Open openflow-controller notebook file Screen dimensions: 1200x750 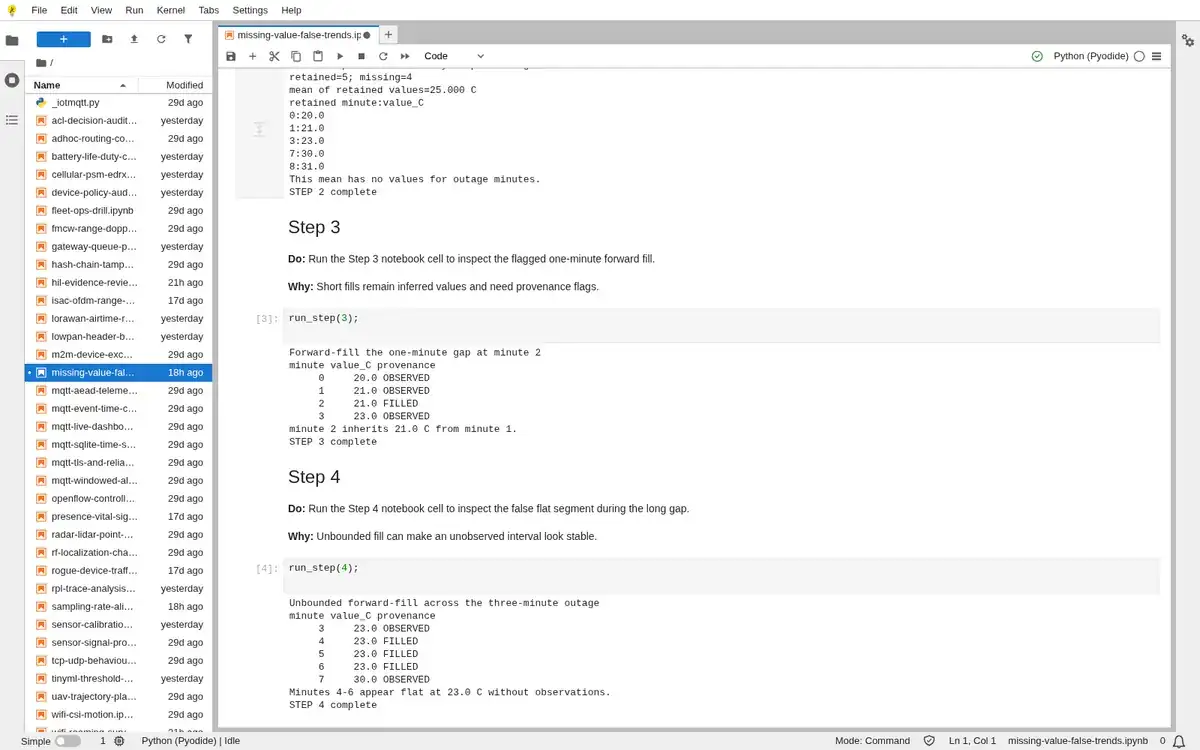click(119, 499)
